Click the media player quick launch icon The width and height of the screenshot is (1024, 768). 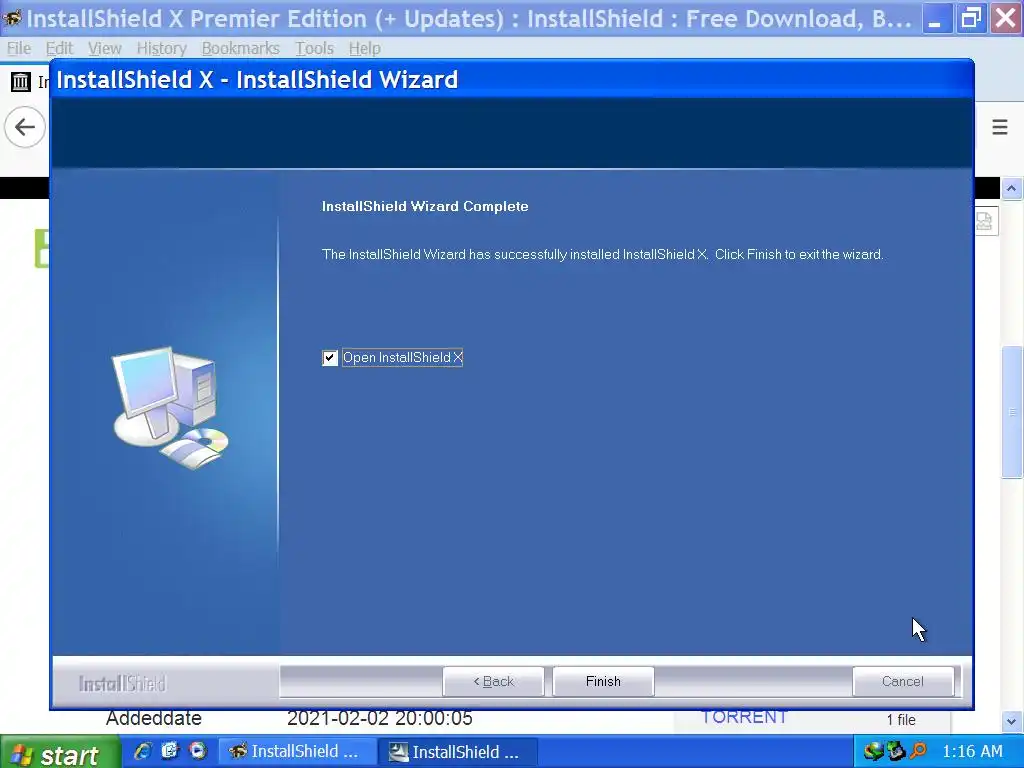[198, 752]
